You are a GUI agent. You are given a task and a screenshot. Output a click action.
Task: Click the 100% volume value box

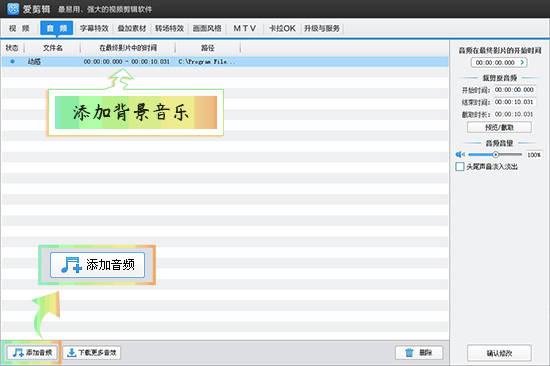tap(534, 155)
